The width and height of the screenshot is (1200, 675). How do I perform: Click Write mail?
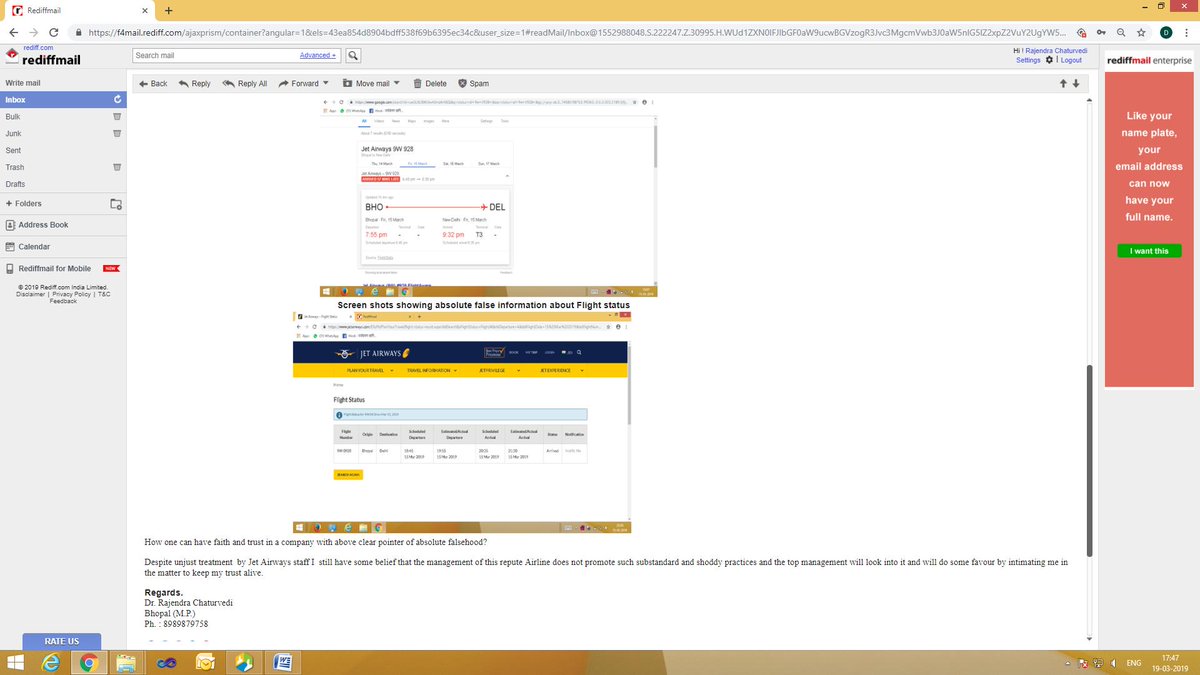(23, 83)
